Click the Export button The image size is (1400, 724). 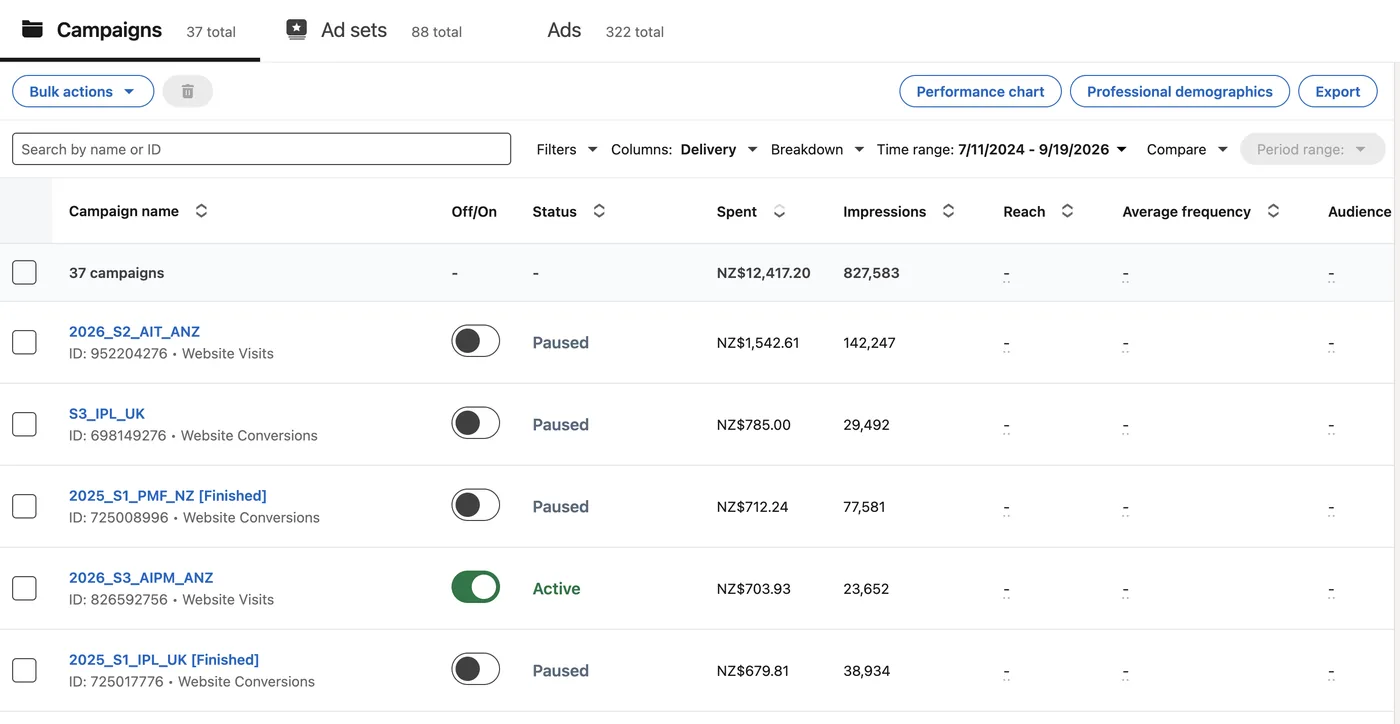pos(1338,92)
